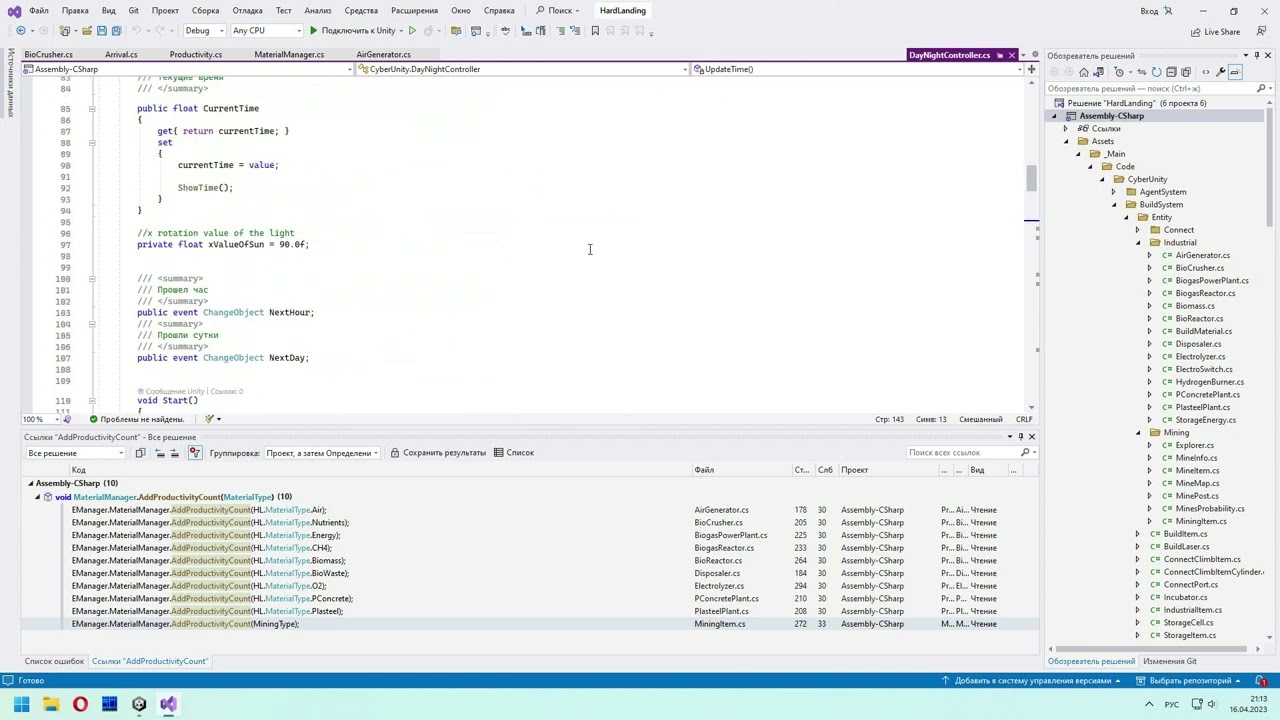Click the File Explorer taskbar icon
Screen dimensions: 1280x720
click(x=51, y=704)
